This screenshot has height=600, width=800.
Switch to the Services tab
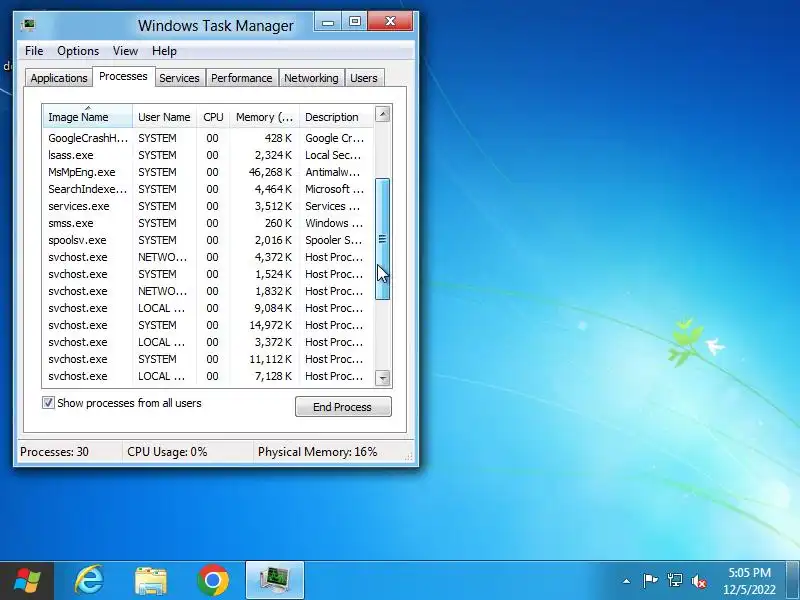[180, 78]
